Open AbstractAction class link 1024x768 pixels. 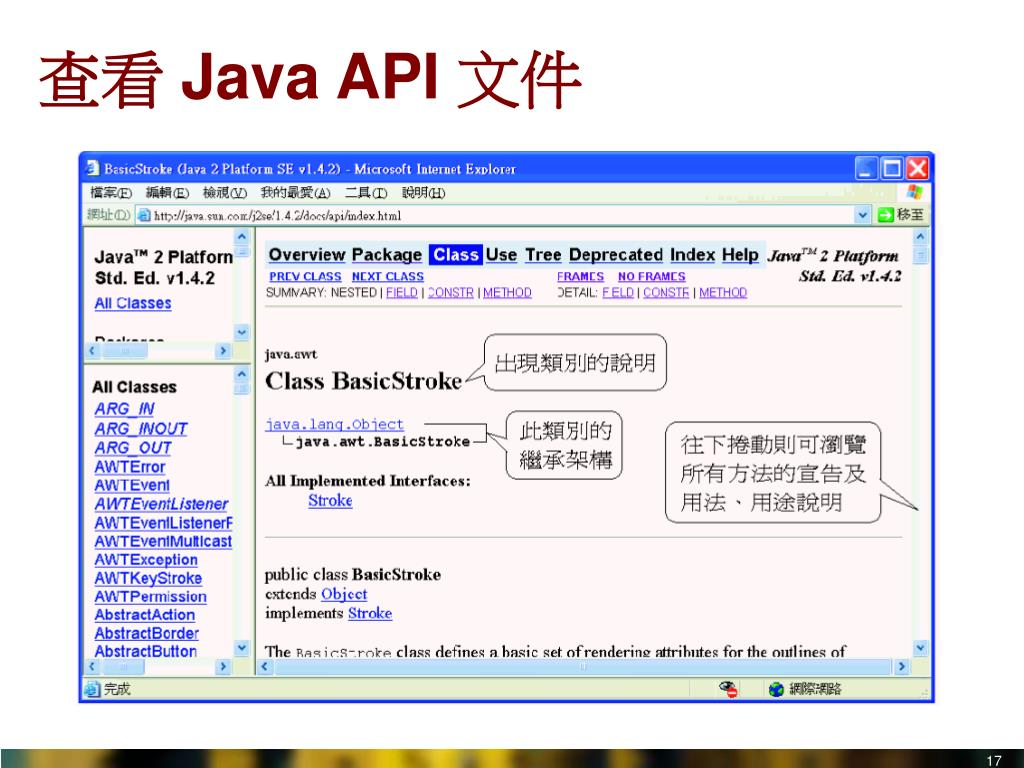coord(144,615)
